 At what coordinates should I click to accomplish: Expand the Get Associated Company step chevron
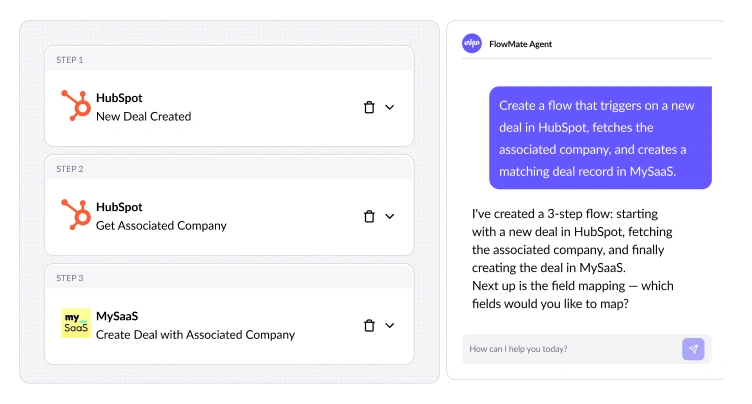click(390, 216)
